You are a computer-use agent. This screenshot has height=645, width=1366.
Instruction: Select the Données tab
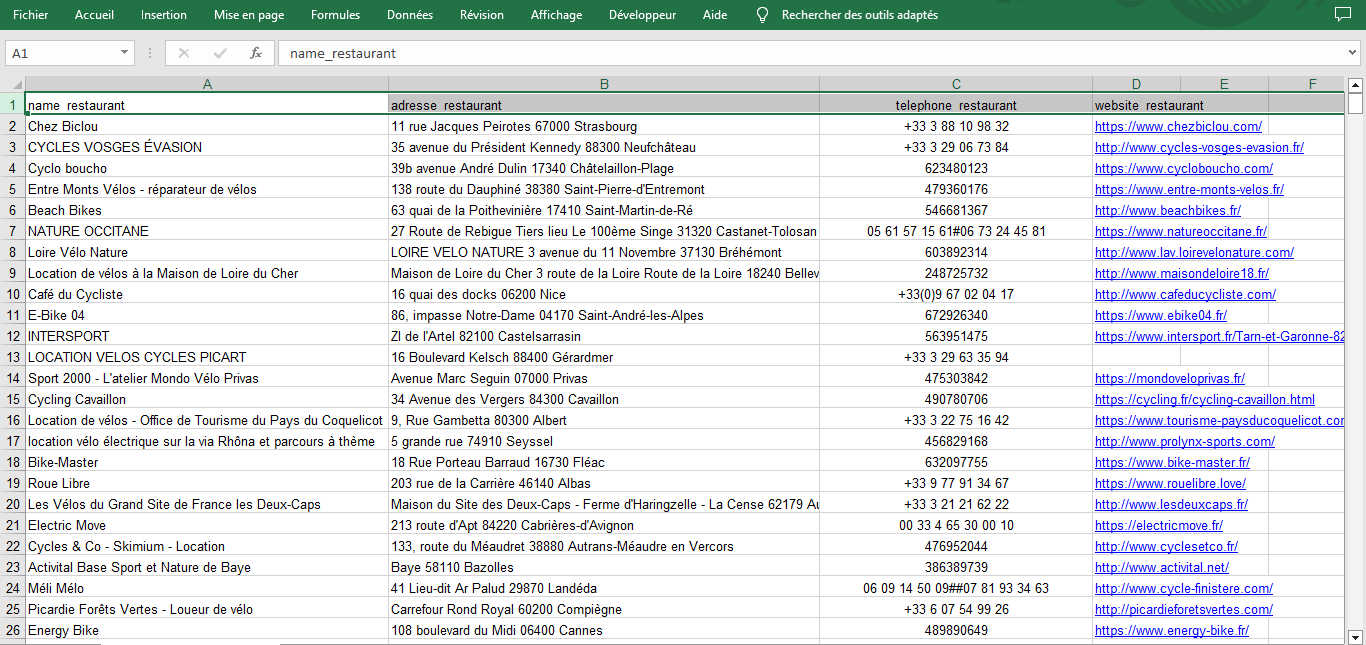(410, 15)
